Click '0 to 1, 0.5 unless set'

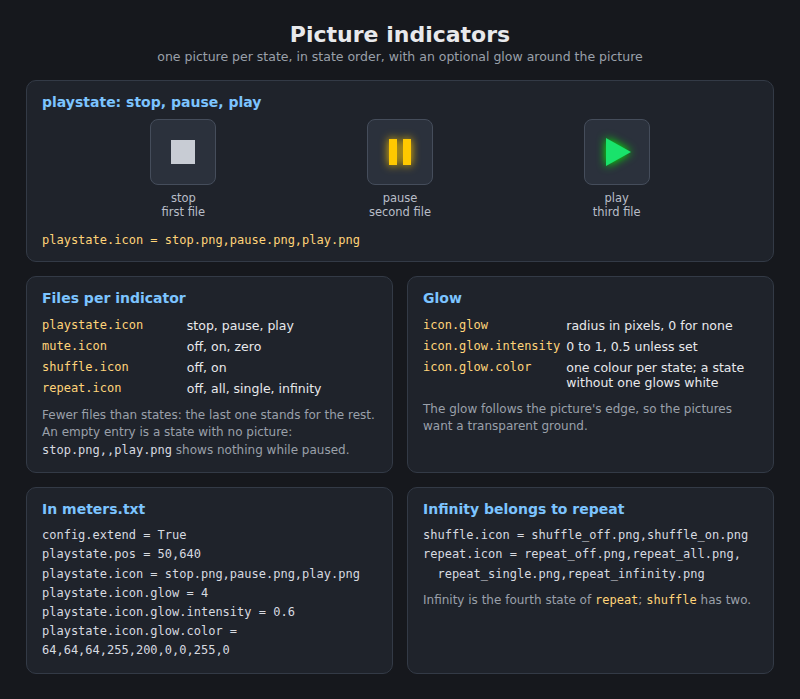click(632, 346)
